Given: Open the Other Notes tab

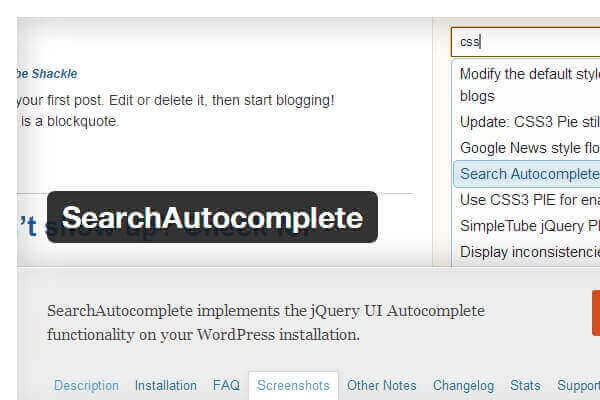Looking at the screenshot, I should pos(382,385).
